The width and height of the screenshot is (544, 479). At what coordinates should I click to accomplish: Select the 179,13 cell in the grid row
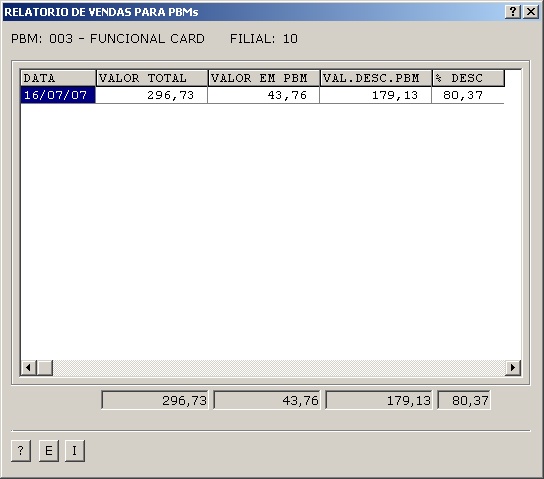coord(376,95)
